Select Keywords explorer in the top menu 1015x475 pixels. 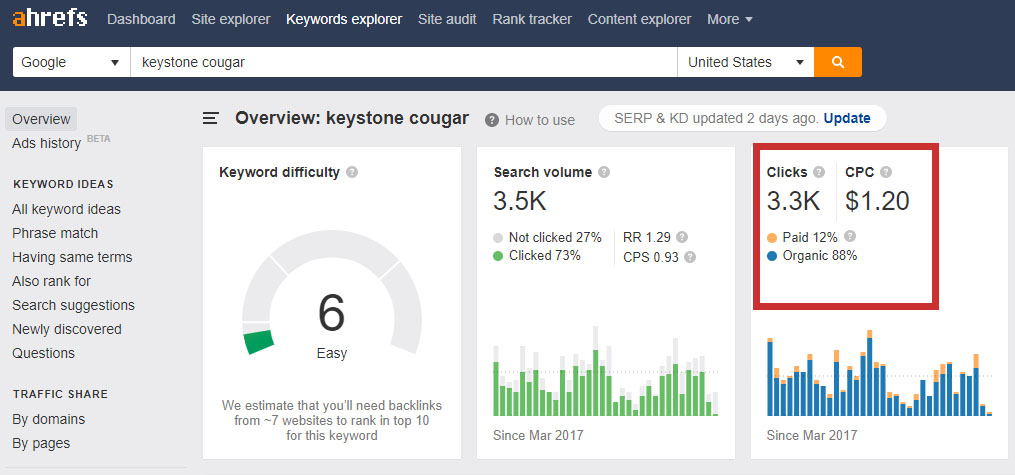pos(344,19)
